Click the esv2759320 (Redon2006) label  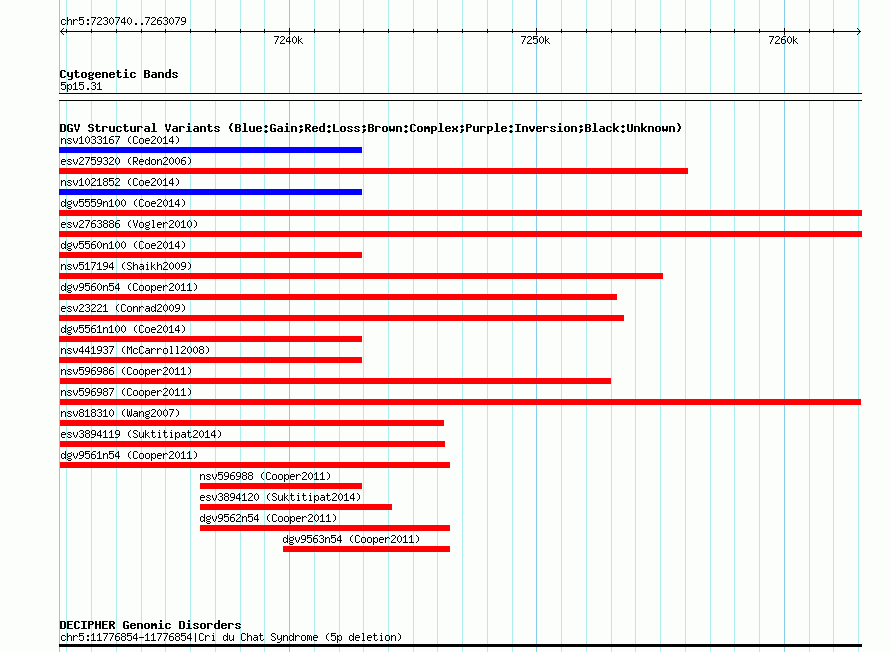click(126, 161)
